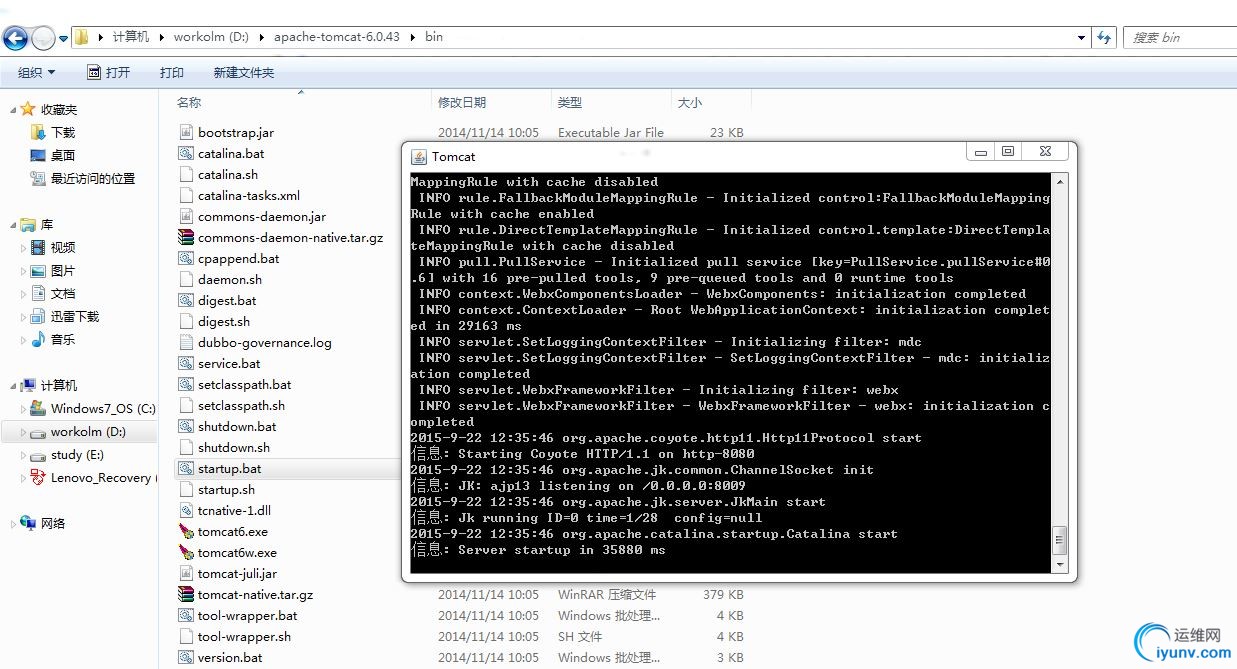Select catalina-tasks.xml file icon
The height and width of the screenshot is (669, 1237).
click(x=186, y=195)
